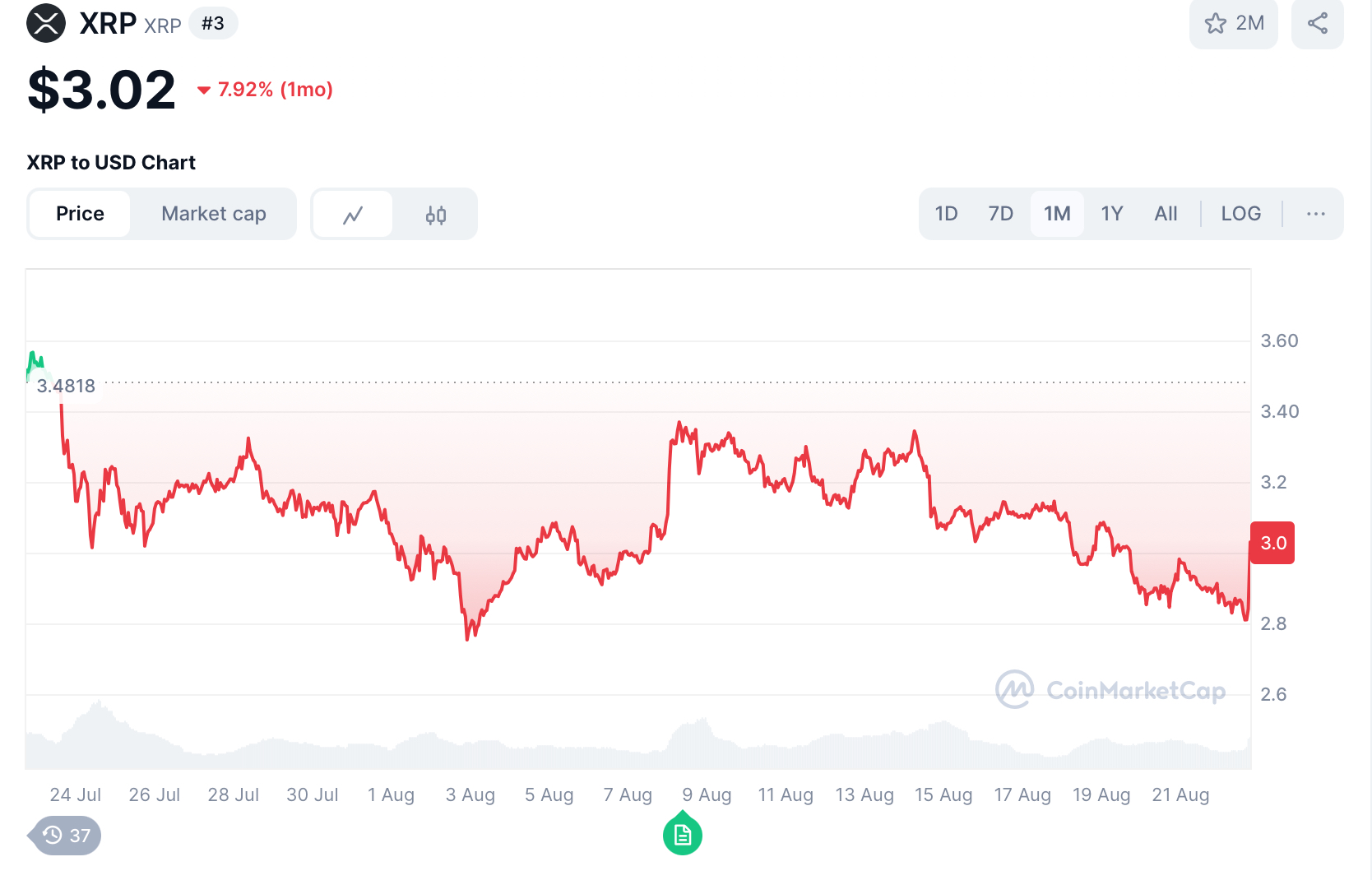Click the CoinMarketCap watermark logo
1372x880 pixels.
click(1110, 689)
